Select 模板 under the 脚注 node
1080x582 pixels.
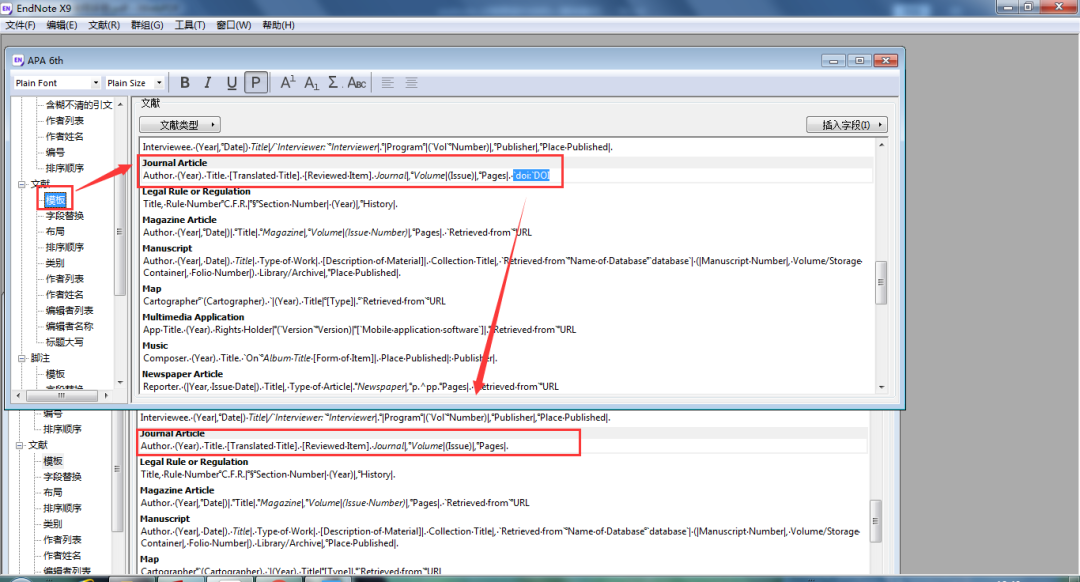point(55,374)
